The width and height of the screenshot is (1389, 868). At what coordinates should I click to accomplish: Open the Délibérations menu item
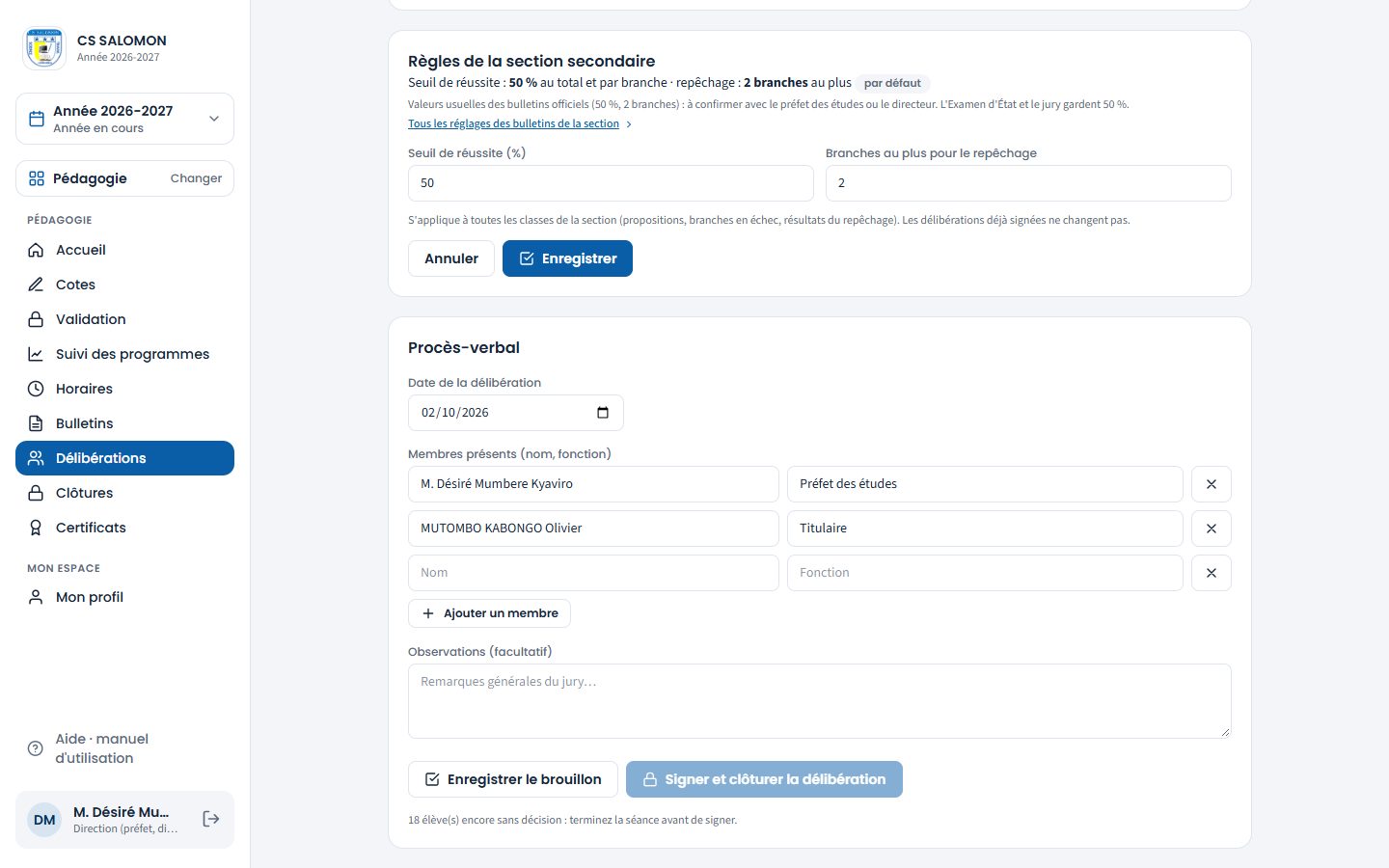tap(124, 458)
